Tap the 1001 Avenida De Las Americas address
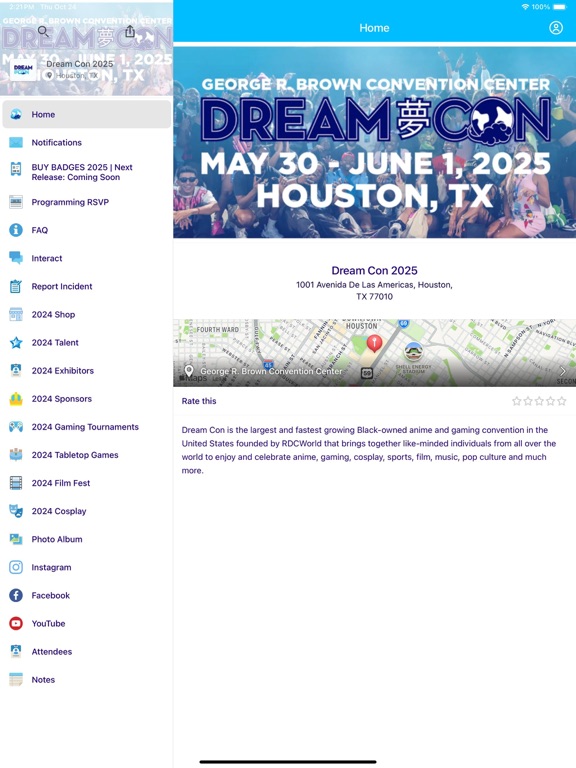 [375, 290]
